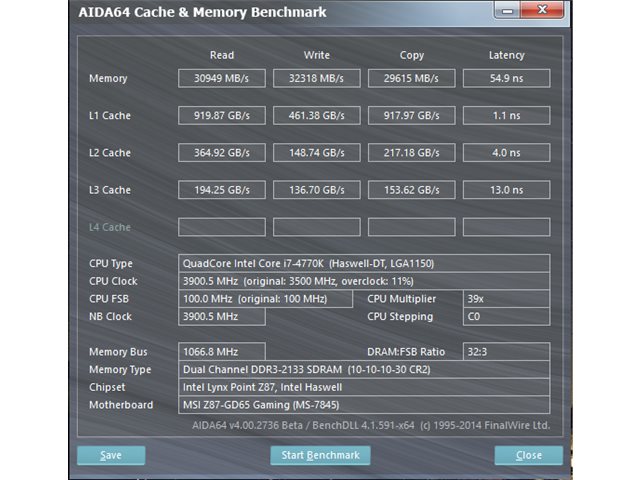The image size is (640, 480).
Task: Select the Memory Read value field
Action: (x=222, y=78)
